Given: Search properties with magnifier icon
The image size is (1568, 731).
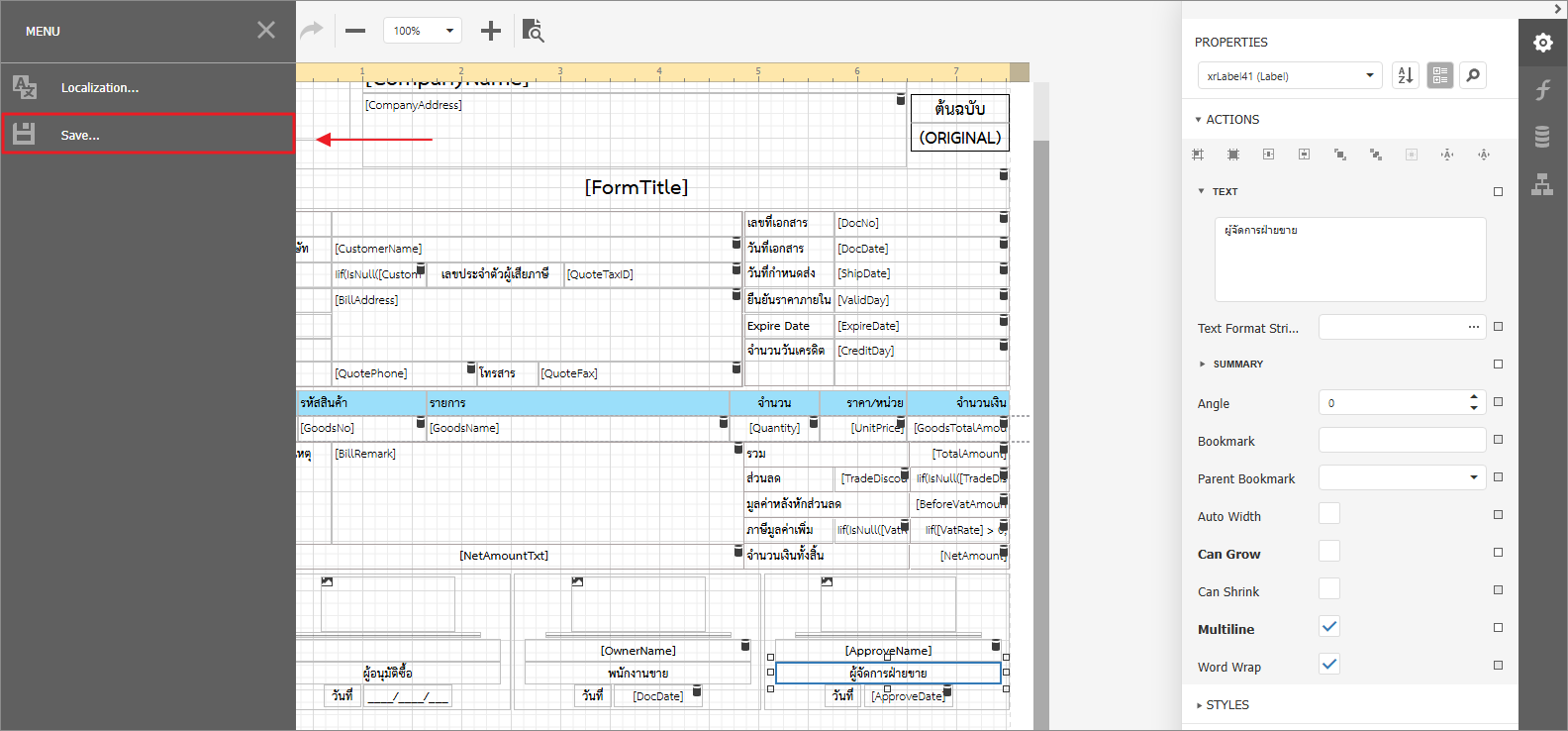Looking at the screenshot, I should [1473, 75].
